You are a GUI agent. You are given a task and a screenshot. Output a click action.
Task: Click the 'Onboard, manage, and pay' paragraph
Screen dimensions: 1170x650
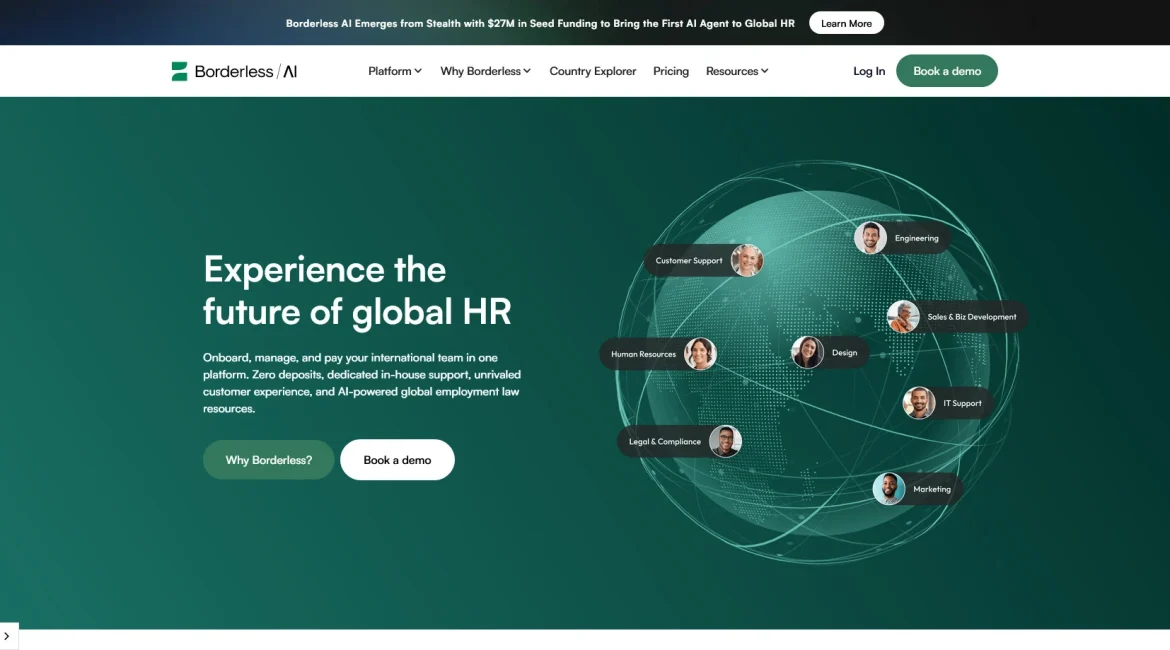pyautogui.click(x=362, y=383)
